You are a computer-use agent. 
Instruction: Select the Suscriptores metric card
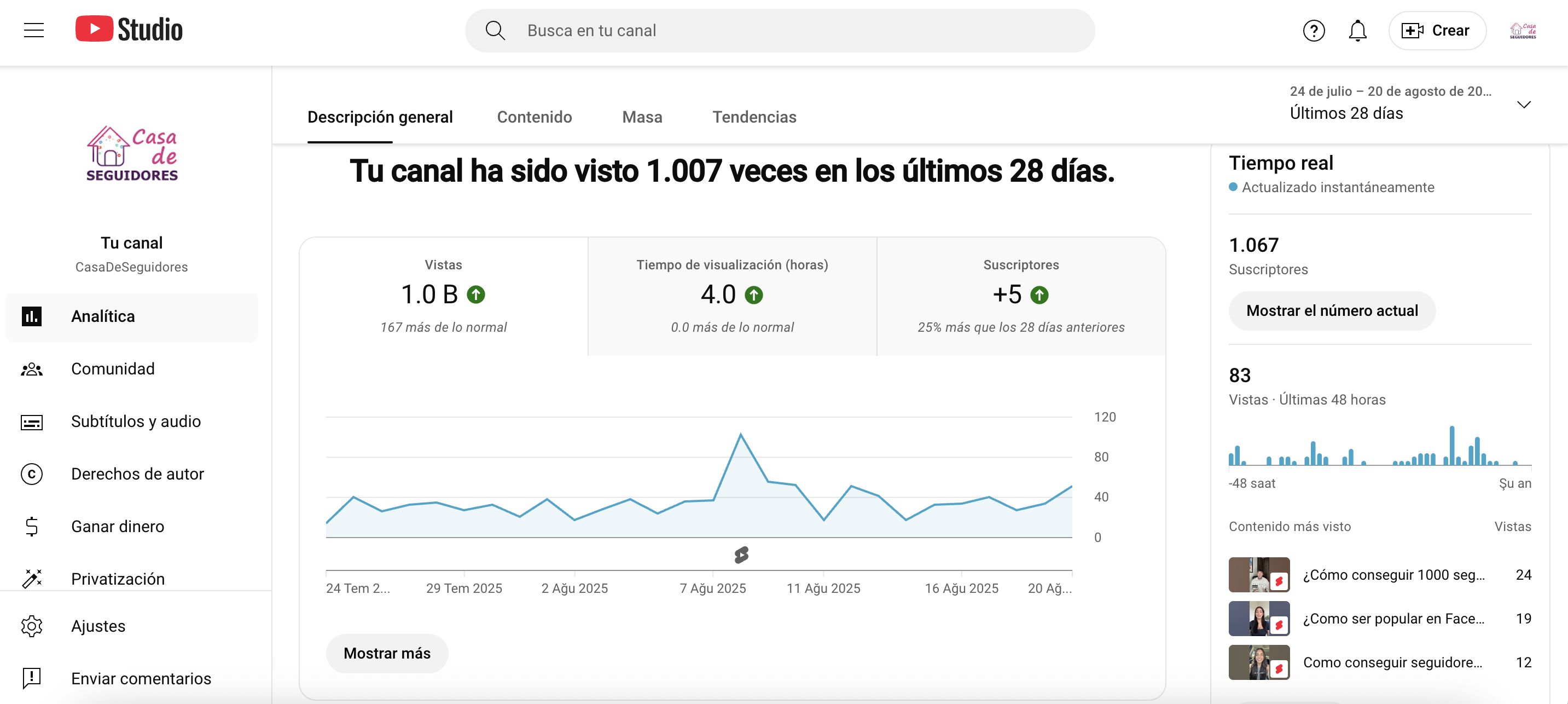pos(1021,296)
